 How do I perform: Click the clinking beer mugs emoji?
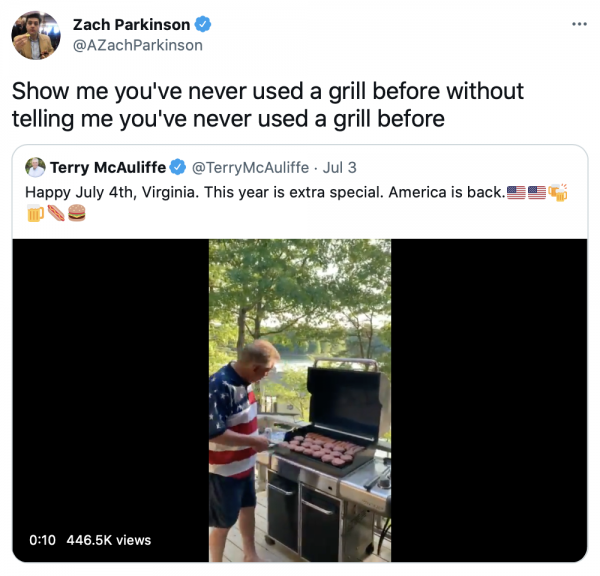point(558,193)
